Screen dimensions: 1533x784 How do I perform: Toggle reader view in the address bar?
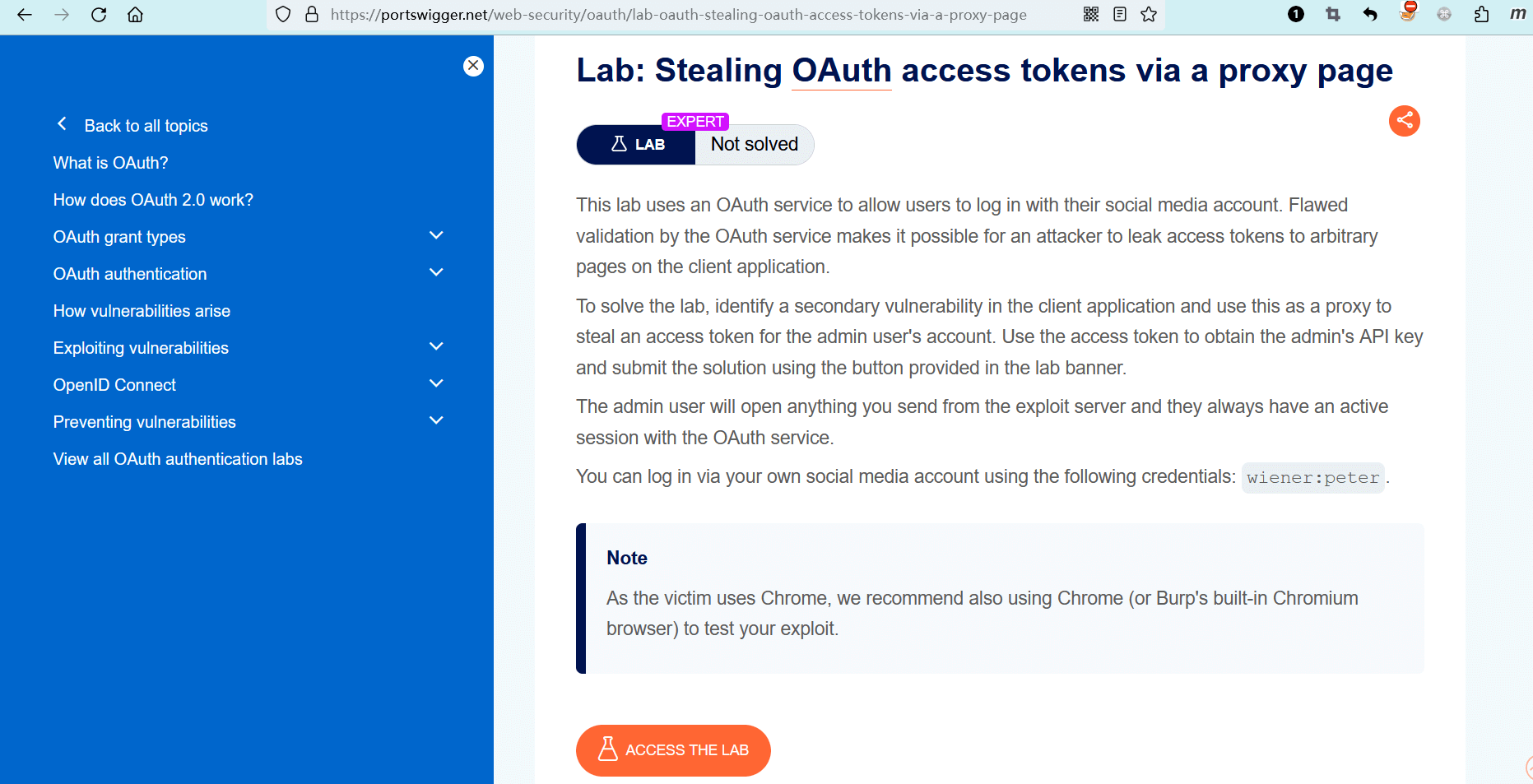coord(1120,14)
